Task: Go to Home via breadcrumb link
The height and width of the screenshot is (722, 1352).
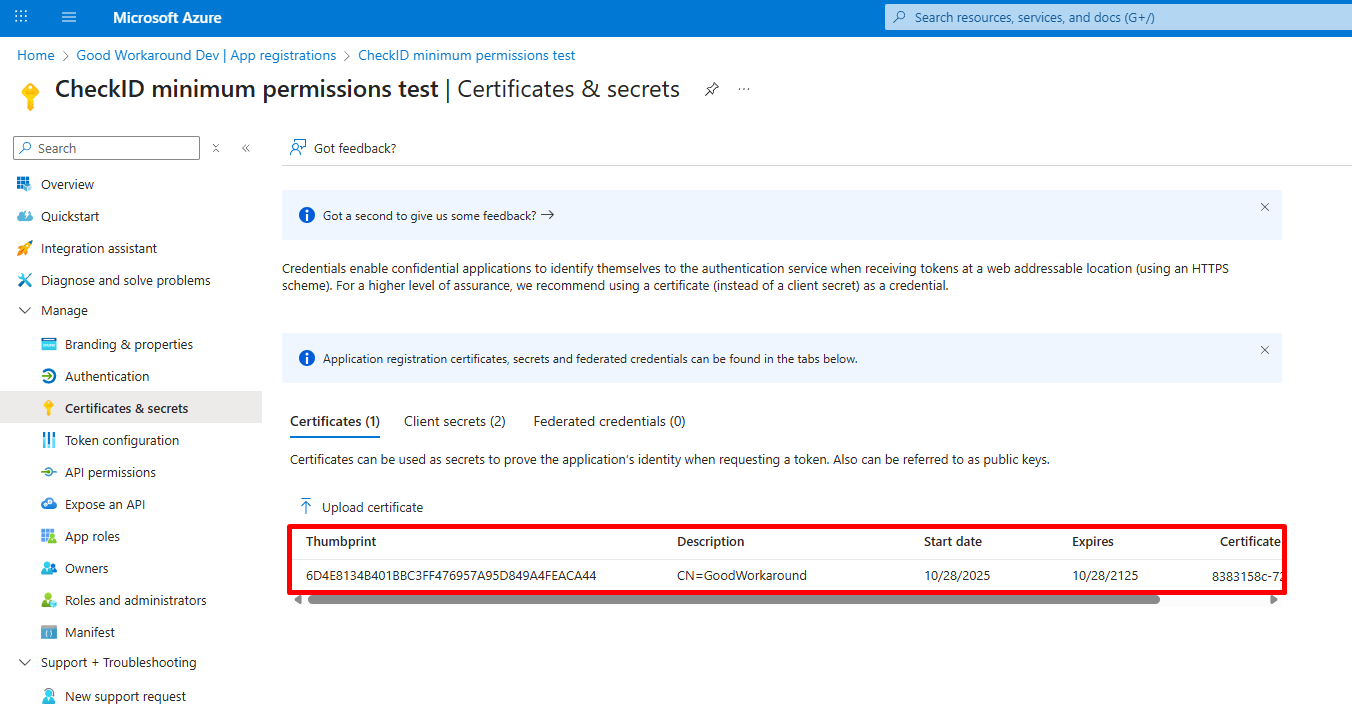Action: 35,56
